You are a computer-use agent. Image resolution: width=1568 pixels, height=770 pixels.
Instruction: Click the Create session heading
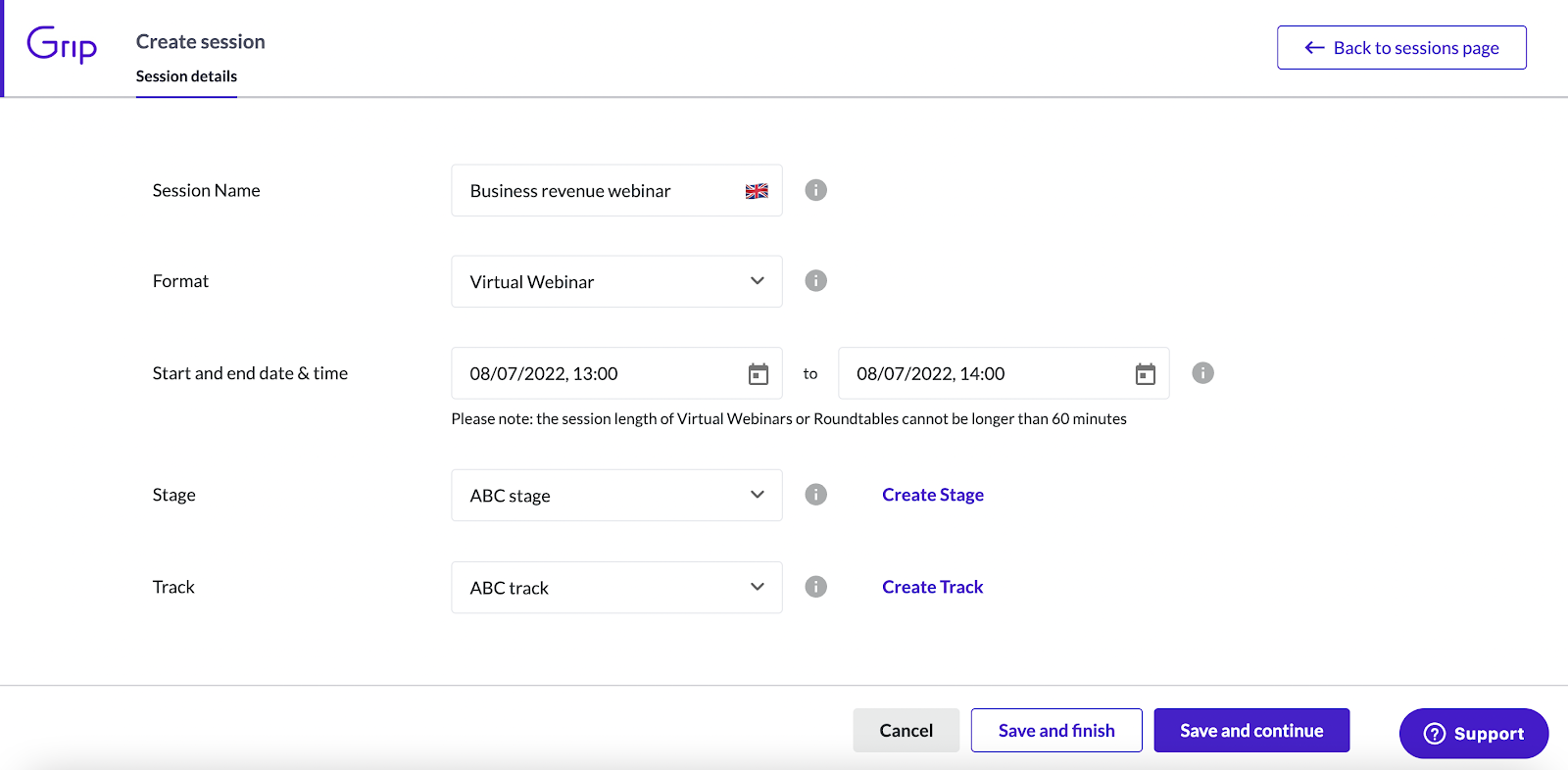[201, 42]
